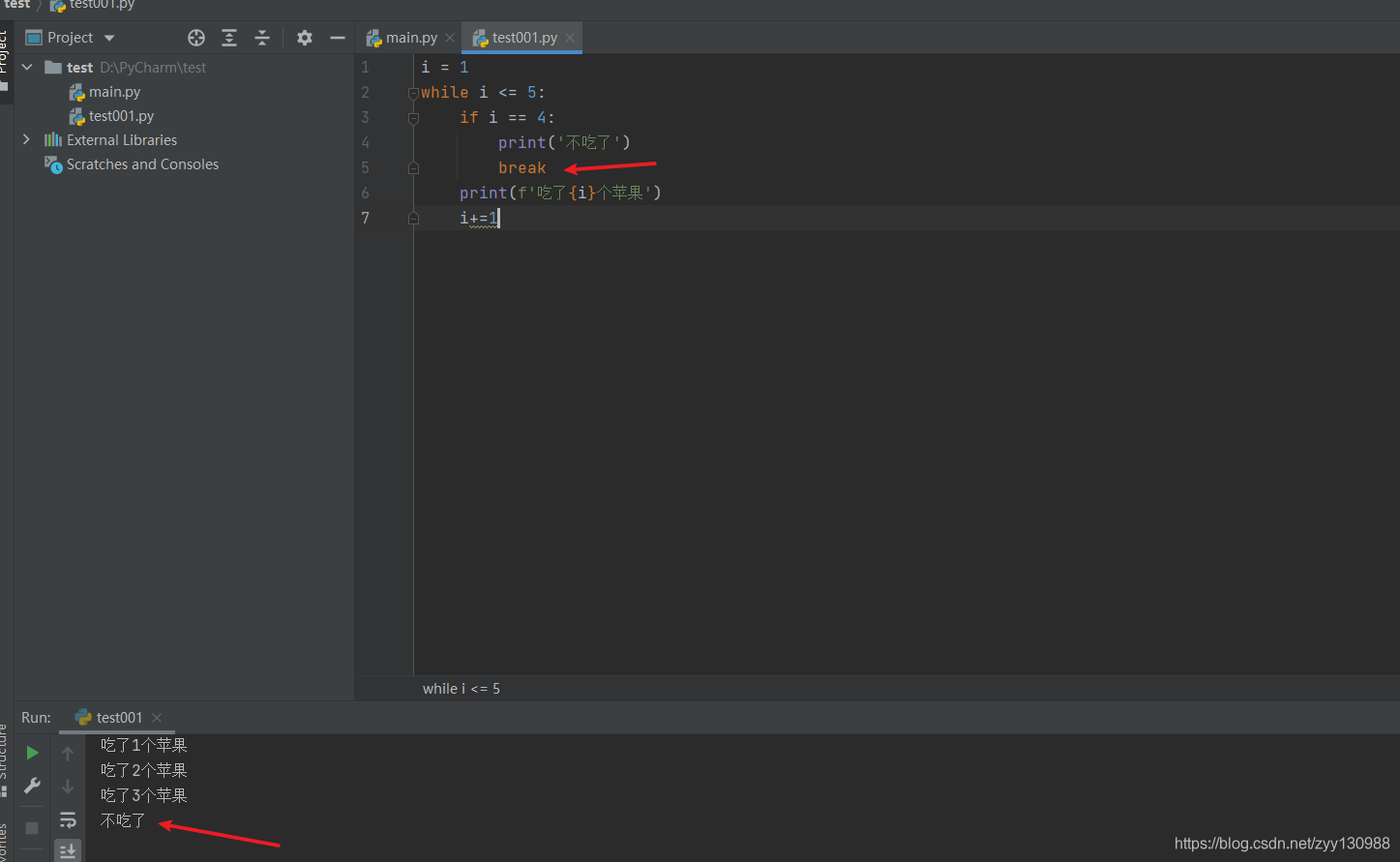Image resolution: width=1400 pixels, height=862 pixels.
Task: Close the test001 Run tab
Action: 157,718
